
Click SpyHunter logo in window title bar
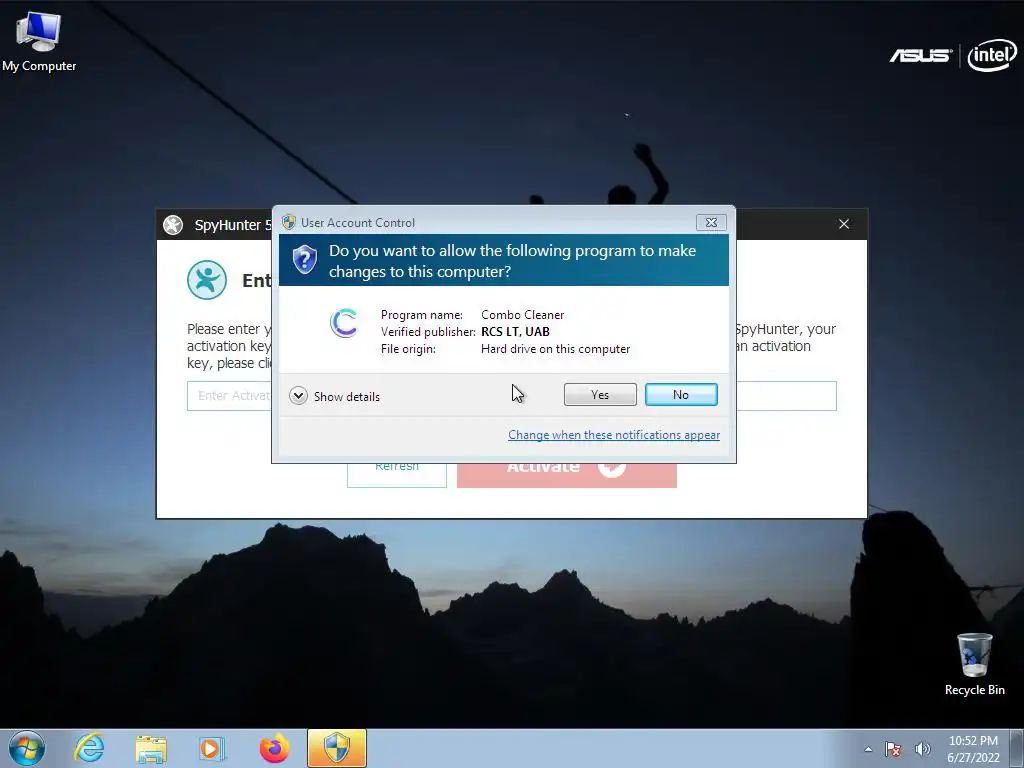[x=173, y=225]
